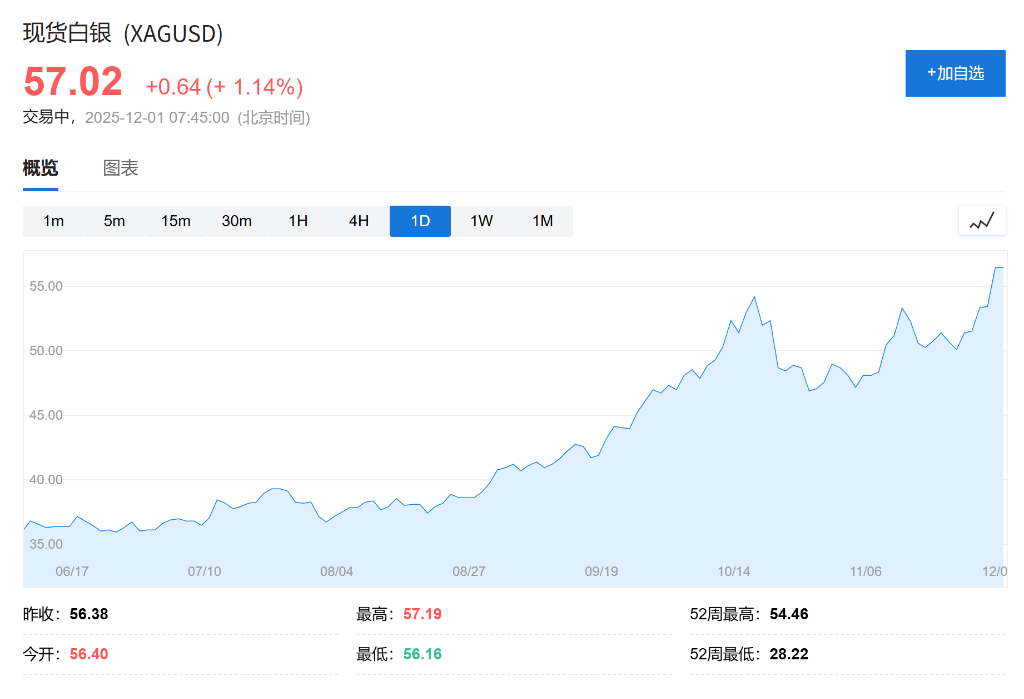Click the 10/14 date label

click(x=735, y=571)
